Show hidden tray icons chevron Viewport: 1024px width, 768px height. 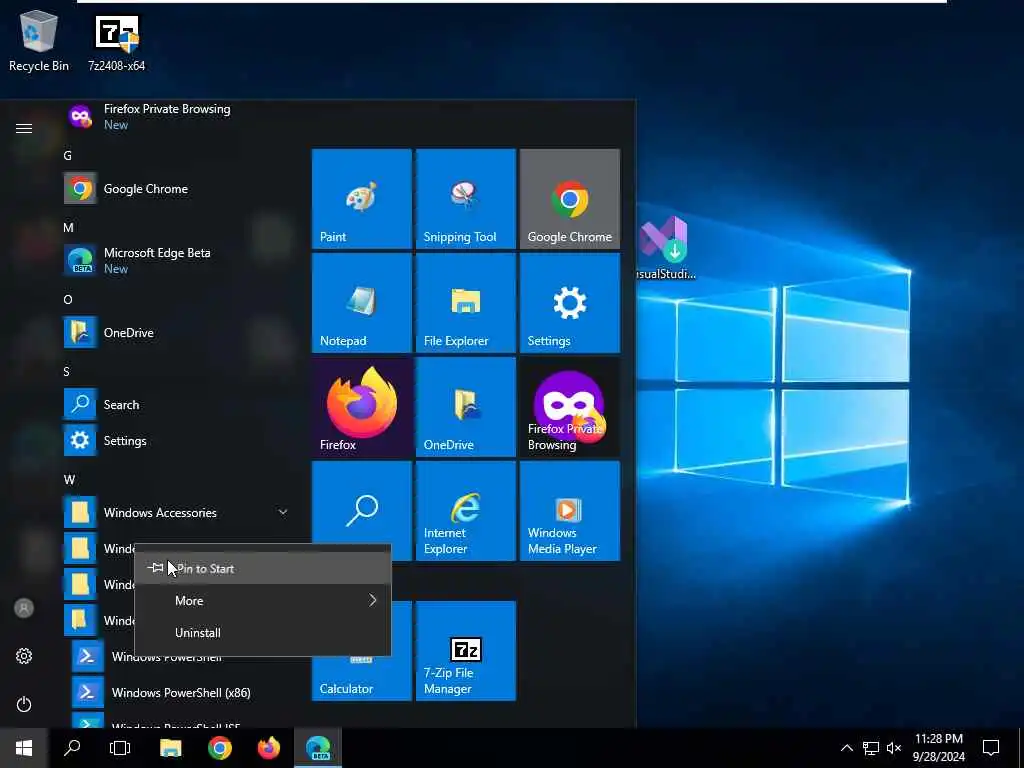pyautogui.click(x=846, y=748)
